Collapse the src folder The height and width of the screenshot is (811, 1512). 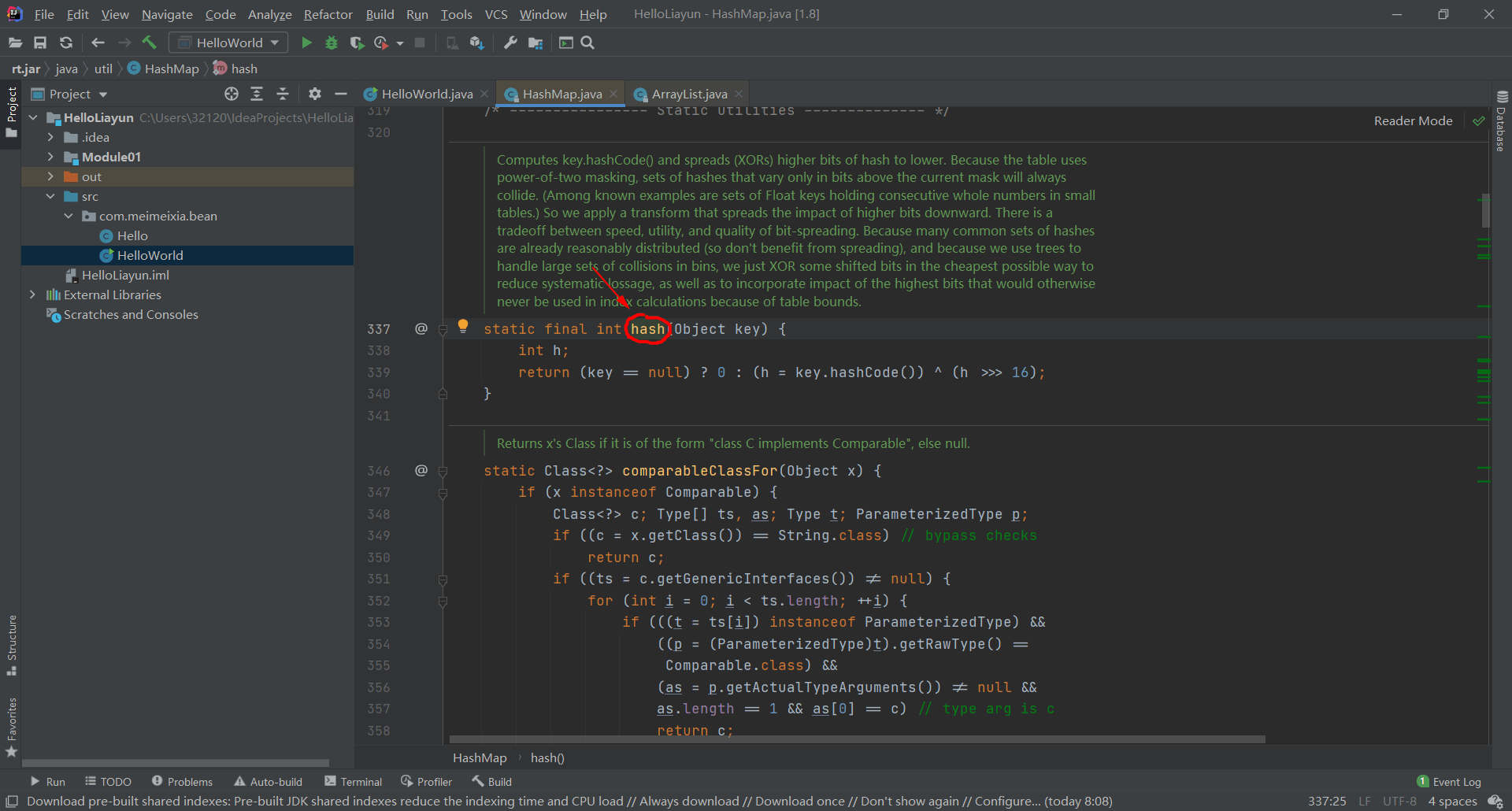[50, 196]
